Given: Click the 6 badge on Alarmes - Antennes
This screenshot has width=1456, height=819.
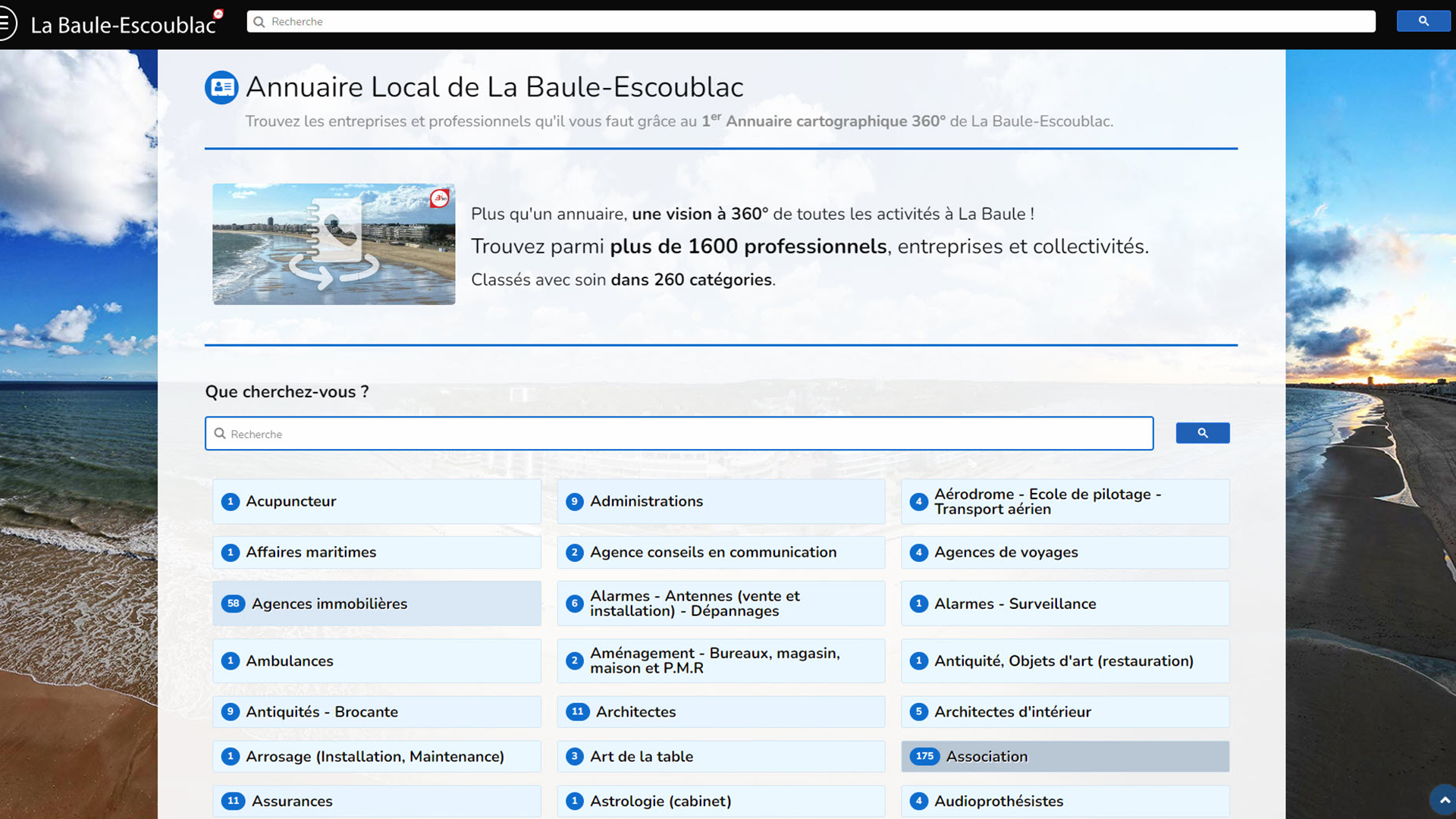Looking at the screenshot, I should (x=575, y=604).
